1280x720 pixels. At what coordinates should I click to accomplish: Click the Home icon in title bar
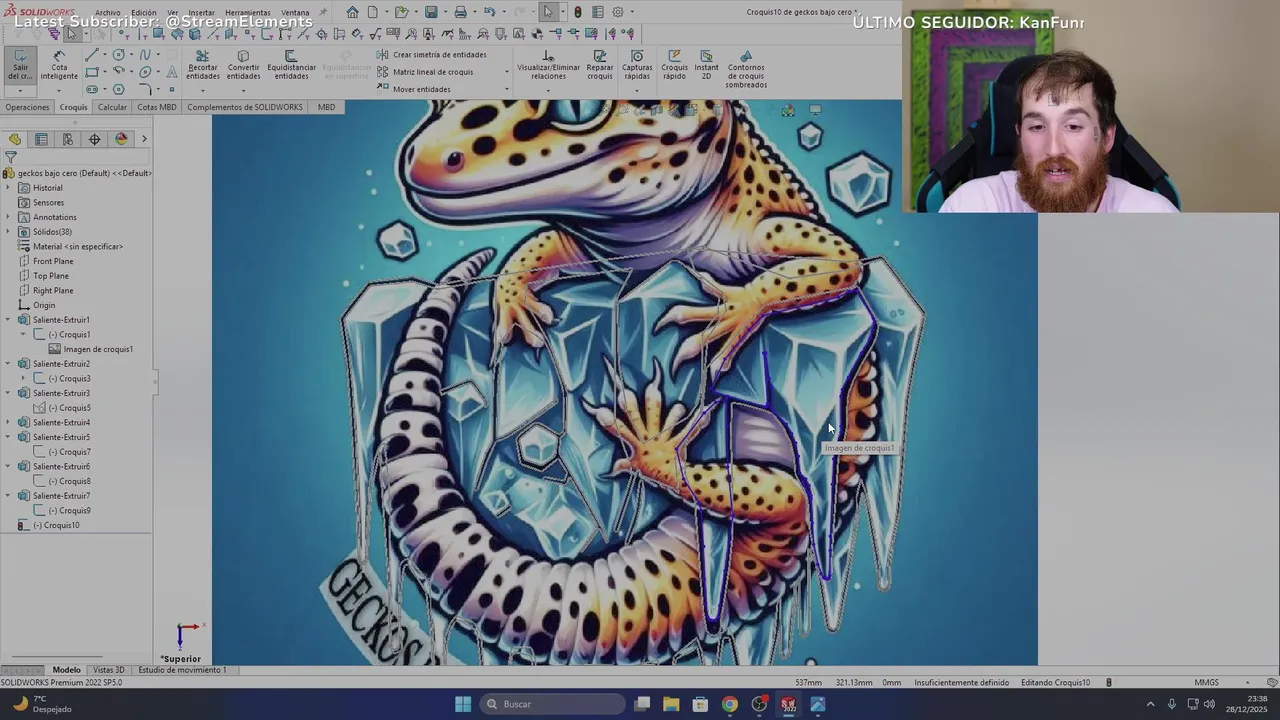[x=352, y=12]
